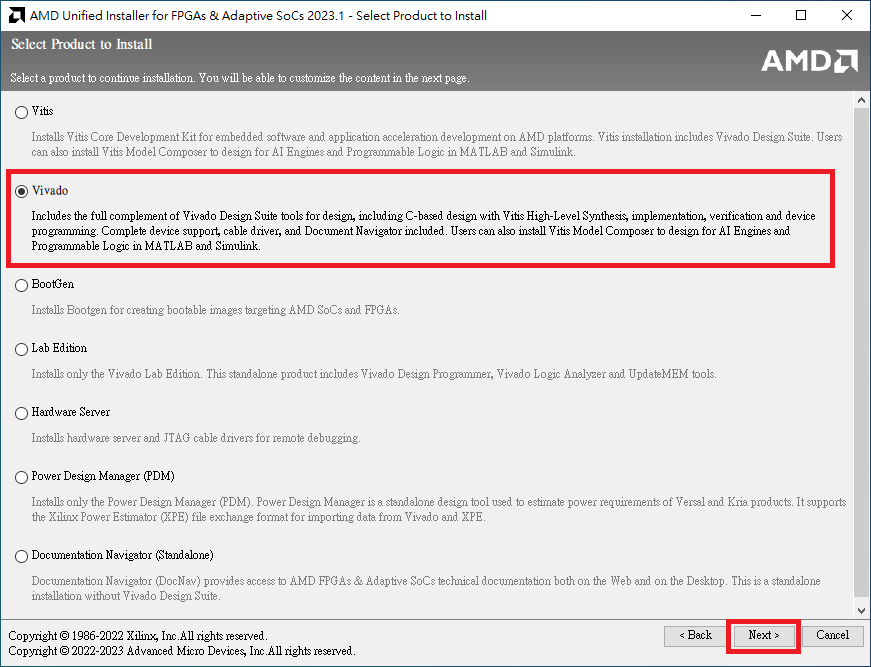Select Power Design Manager (PDM) option
This screenshot has height=667, width=871.
(22, 477)
